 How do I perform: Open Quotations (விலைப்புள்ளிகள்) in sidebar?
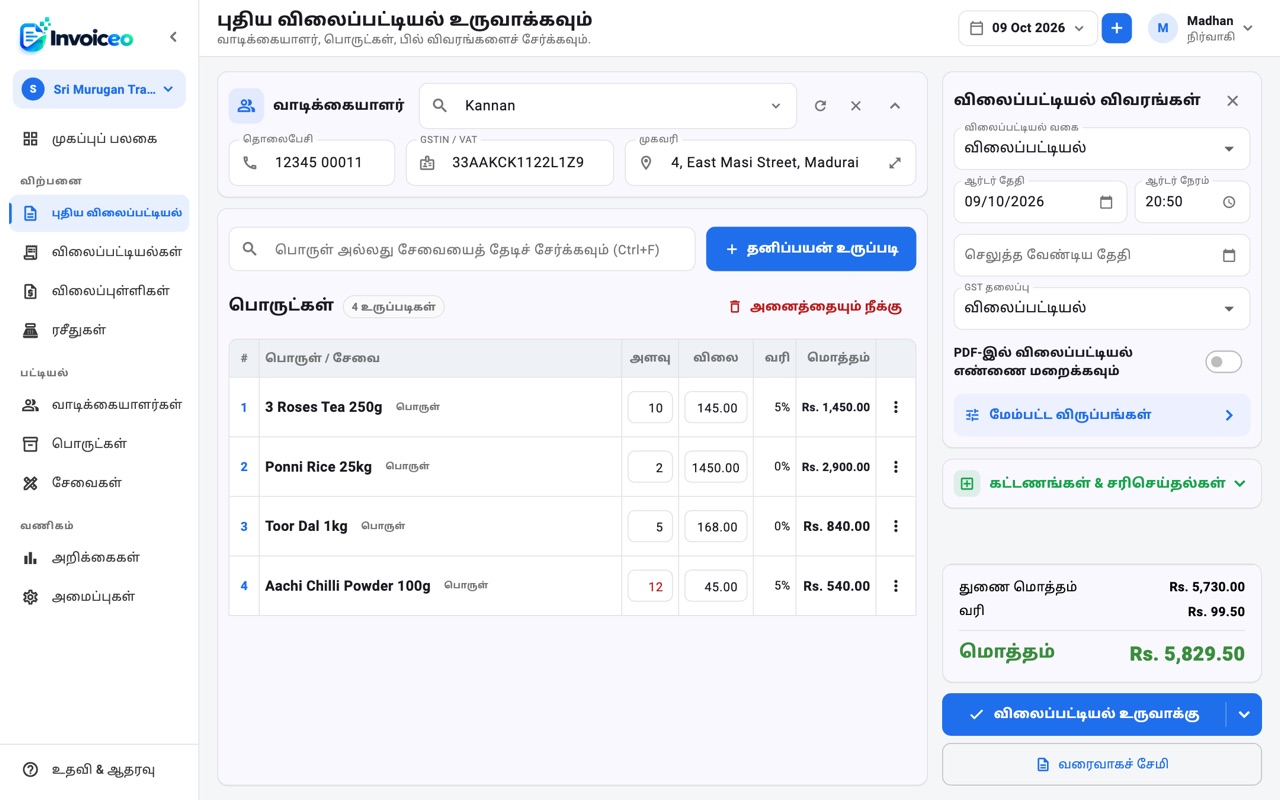[99, 291]
